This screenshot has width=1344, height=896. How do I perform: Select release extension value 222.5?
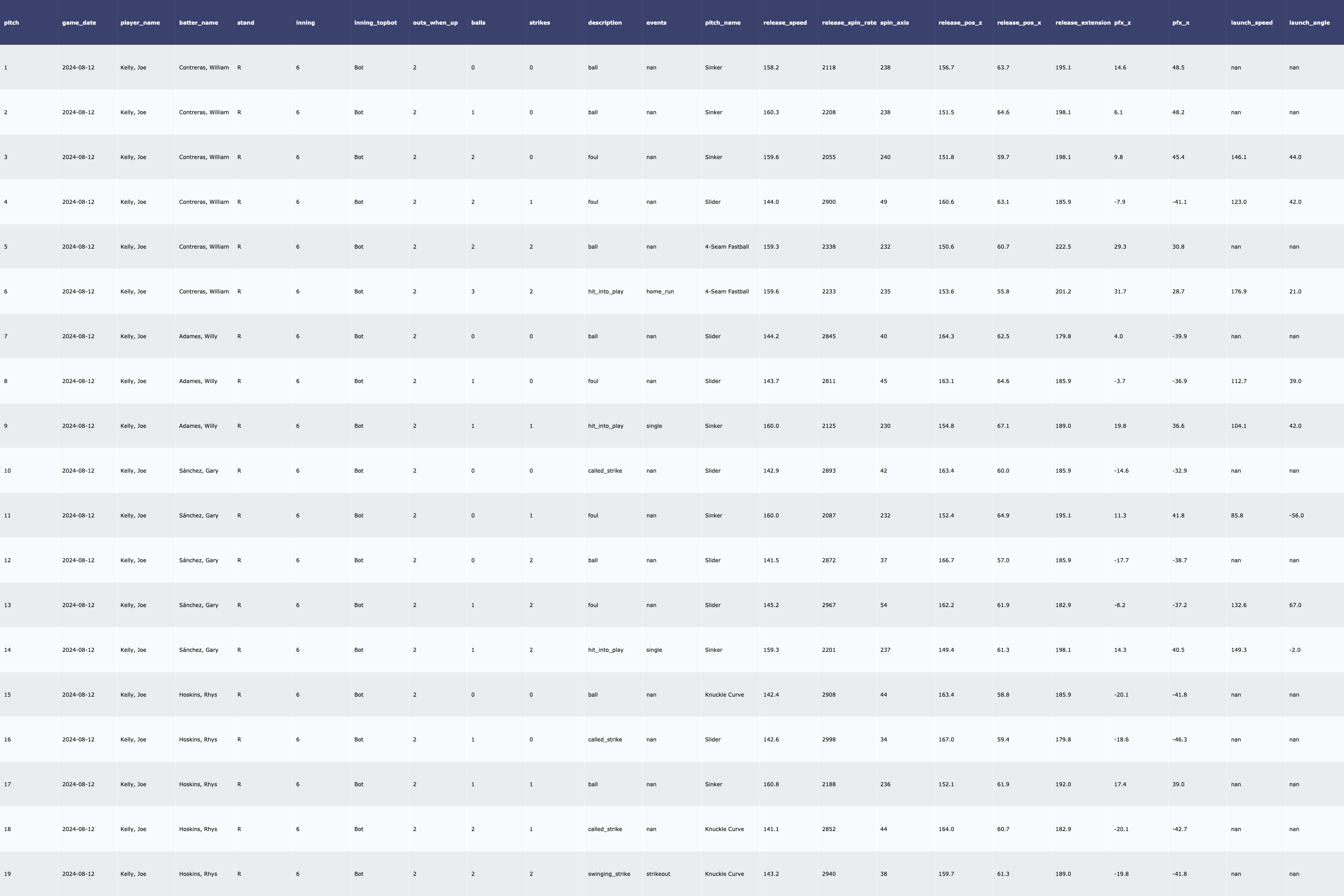(1063, 247)
